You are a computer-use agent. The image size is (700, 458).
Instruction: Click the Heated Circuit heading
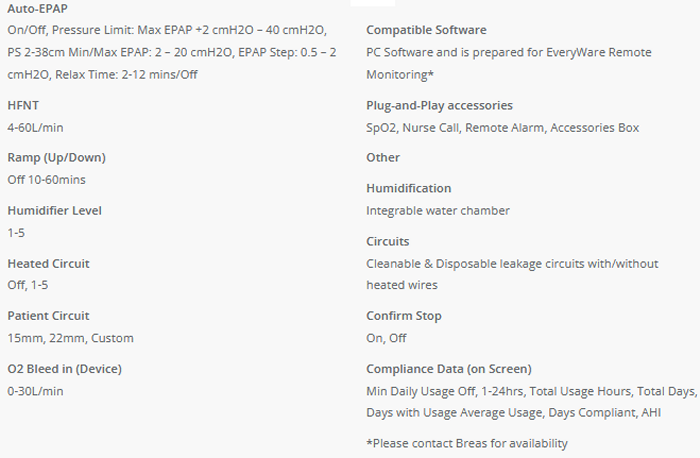pyautogui.click(x=48, y=264)
